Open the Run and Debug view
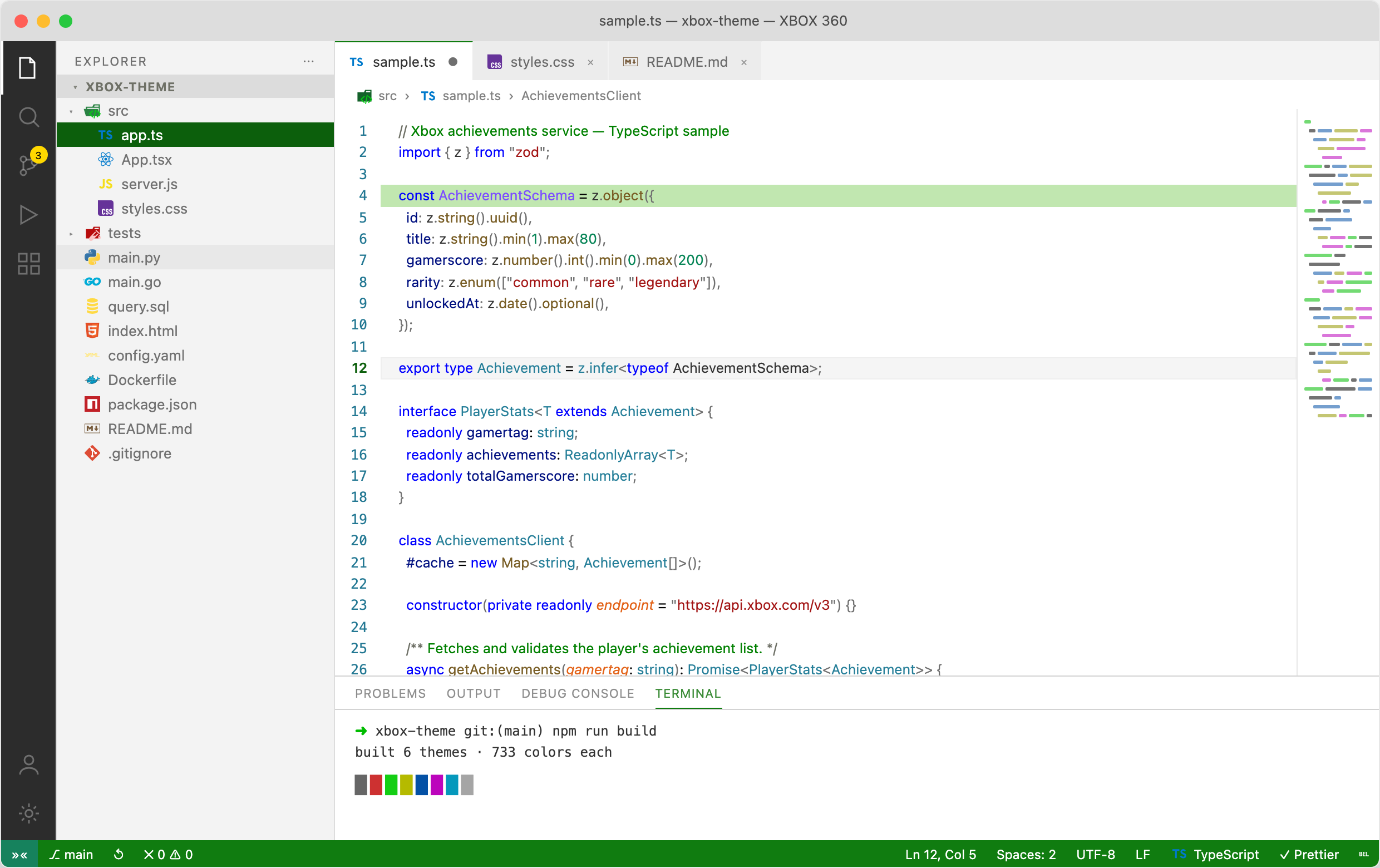1380x868 pixels. pyautogui.click(x=27, y=215)
